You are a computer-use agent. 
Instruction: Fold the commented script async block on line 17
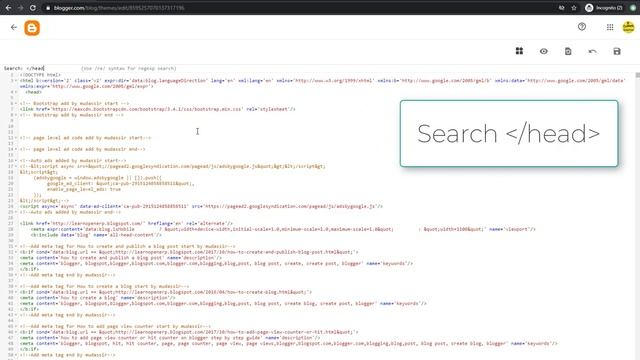(x=16, y=167)
